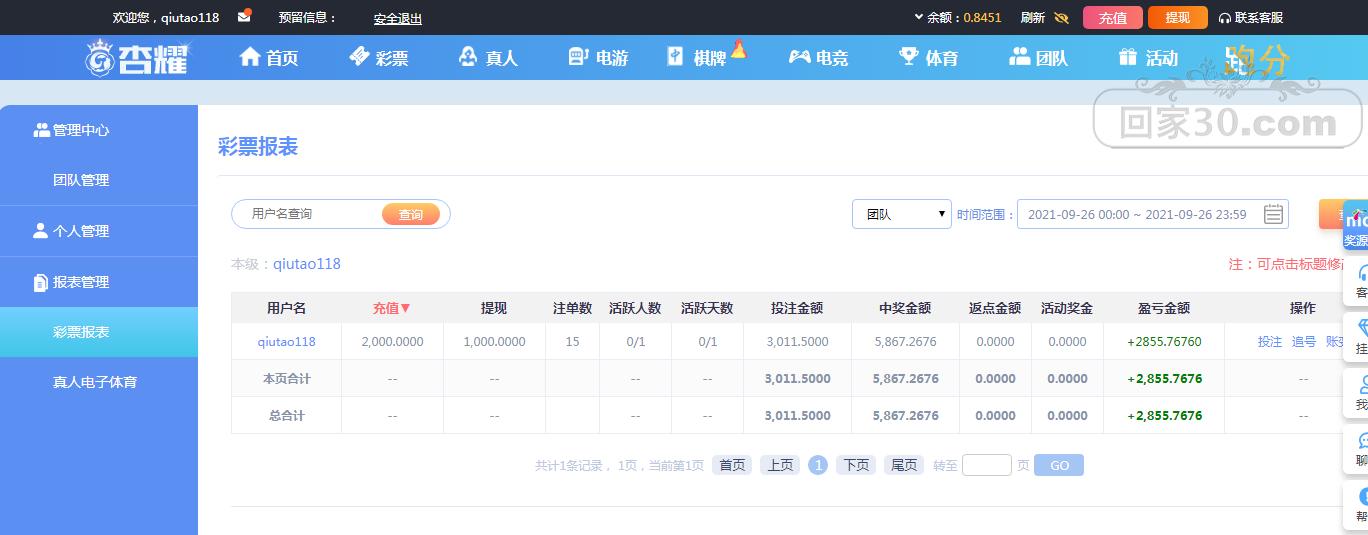Click the orange 查询 search button
Image resolution: width=1368 pixels, height=535 pixels.
411,214
